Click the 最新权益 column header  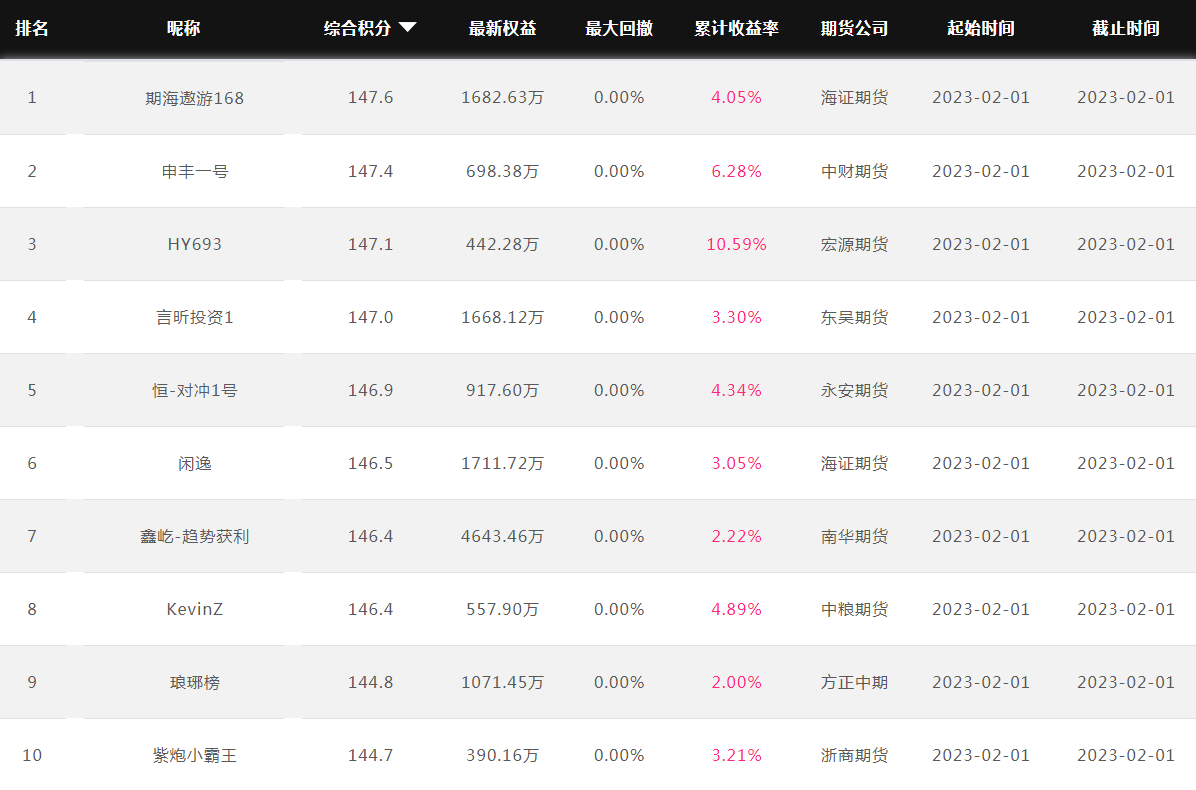(x=502, y=28)
